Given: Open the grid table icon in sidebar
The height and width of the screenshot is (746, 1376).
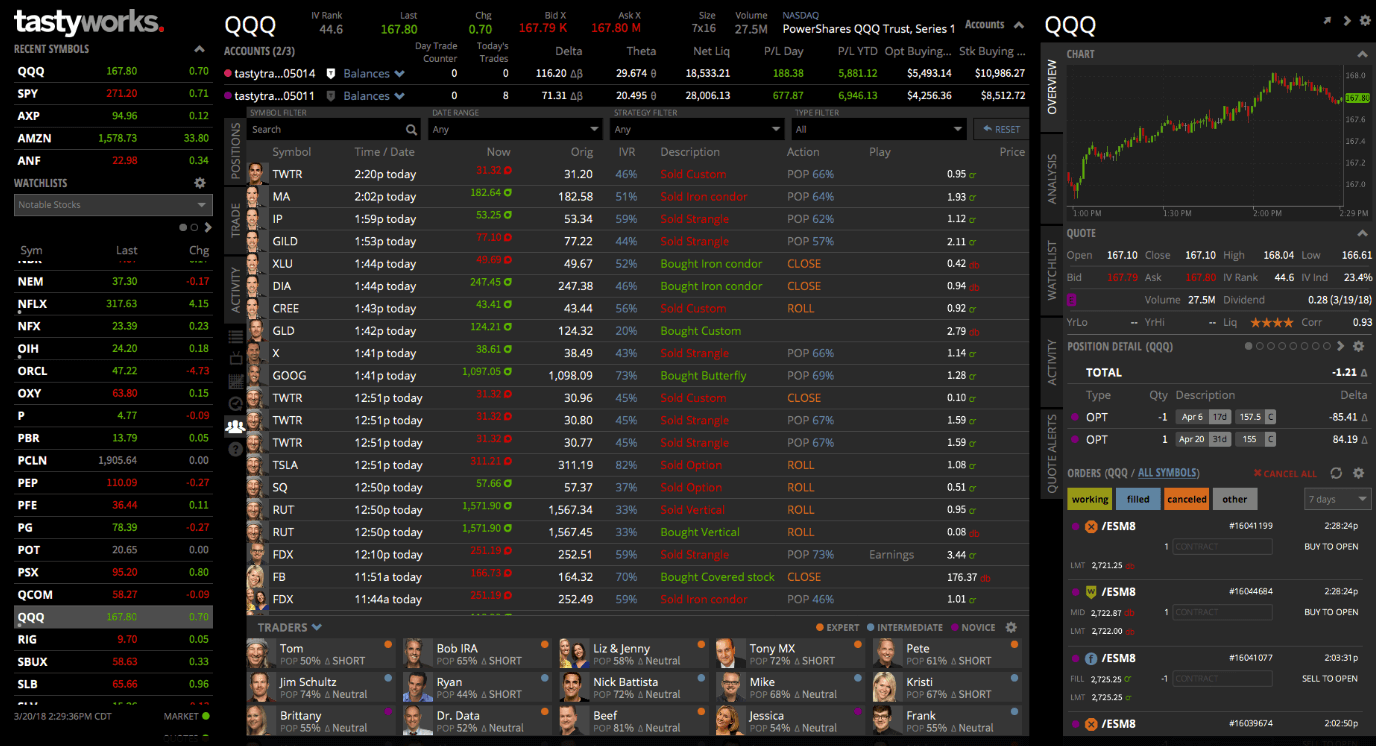Looking at the screenshot, I should point(235,381).
